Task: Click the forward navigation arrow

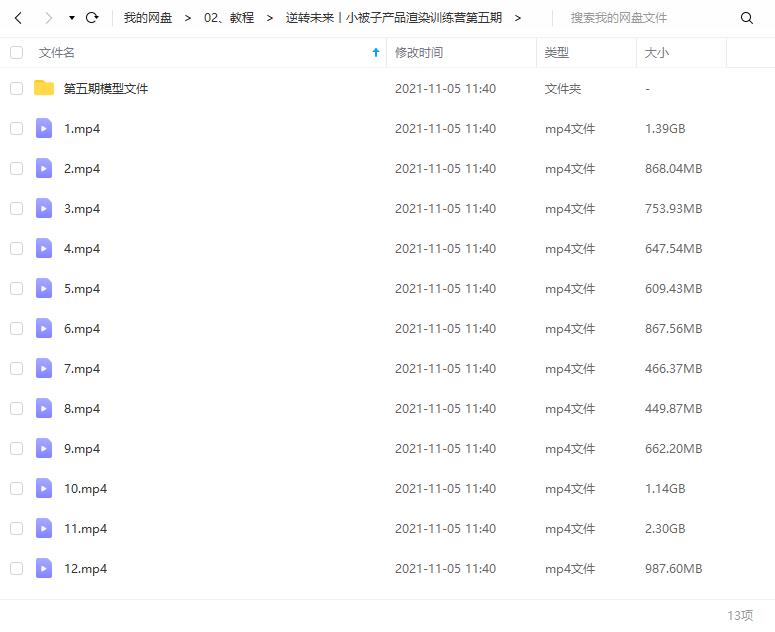Action: click(x=48, y=18)
